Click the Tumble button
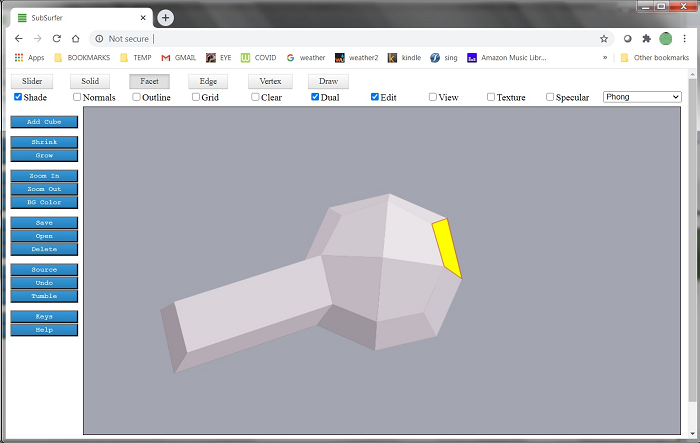 [x=44, y=296]
